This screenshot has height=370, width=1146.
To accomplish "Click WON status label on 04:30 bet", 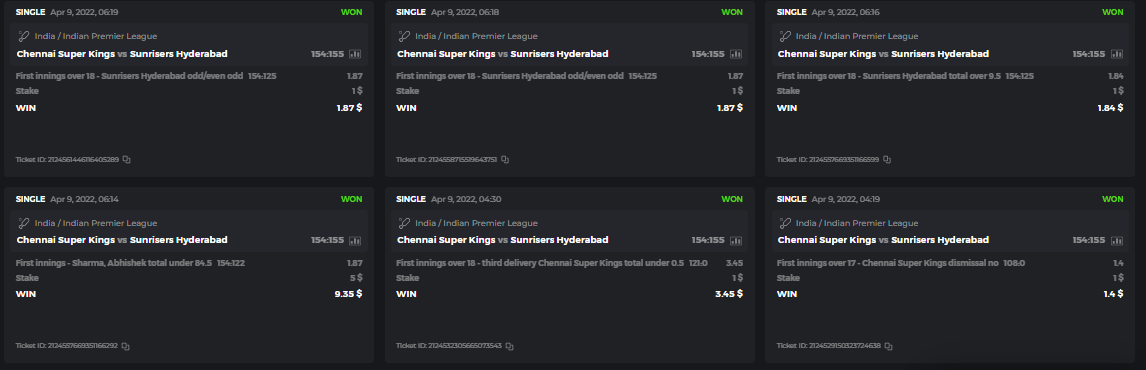I will point(732,199).
